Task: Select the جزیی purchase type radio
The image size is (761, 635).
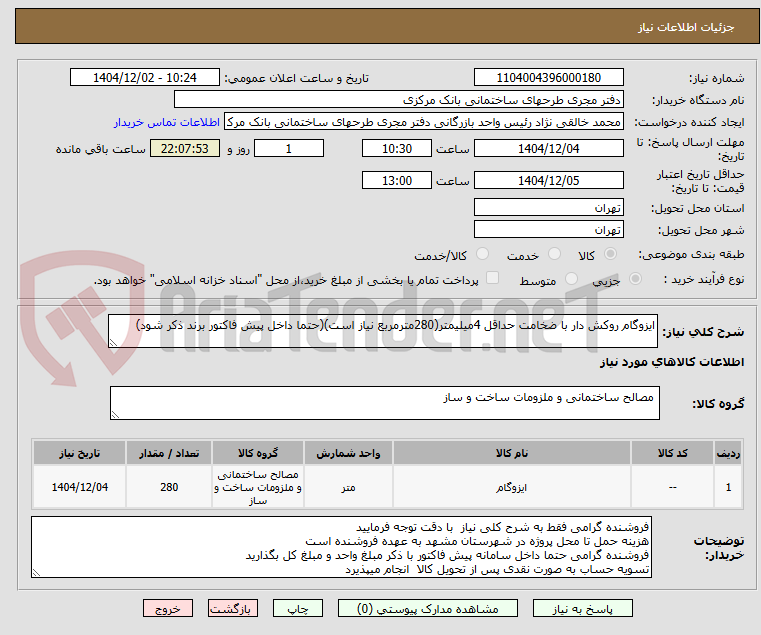Action: tap(635, 279)
